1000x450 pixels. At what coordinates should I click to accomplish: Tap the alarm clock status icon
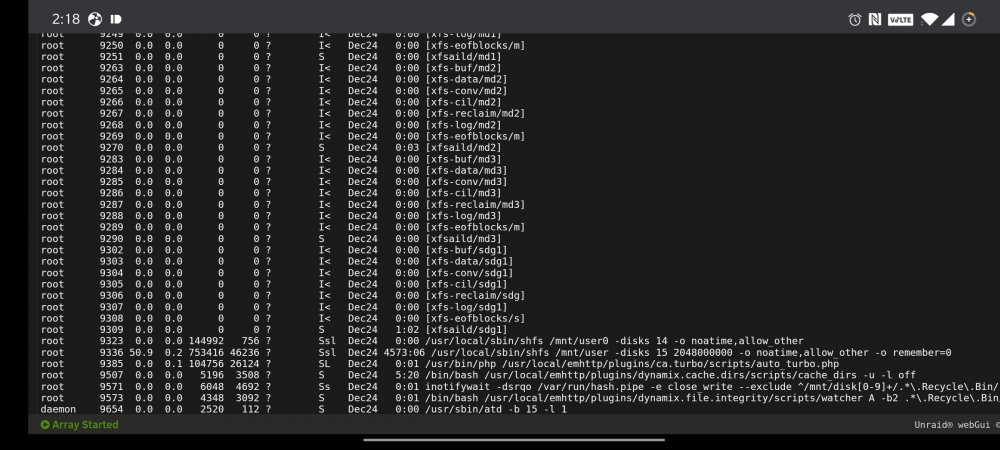point(855,20)
